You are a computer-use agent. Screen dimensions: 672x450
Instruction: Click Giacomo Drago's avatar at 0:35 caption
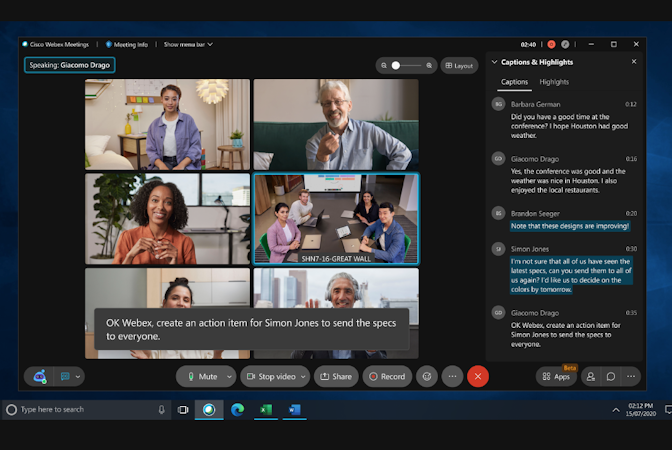click(x=498, y=312)
